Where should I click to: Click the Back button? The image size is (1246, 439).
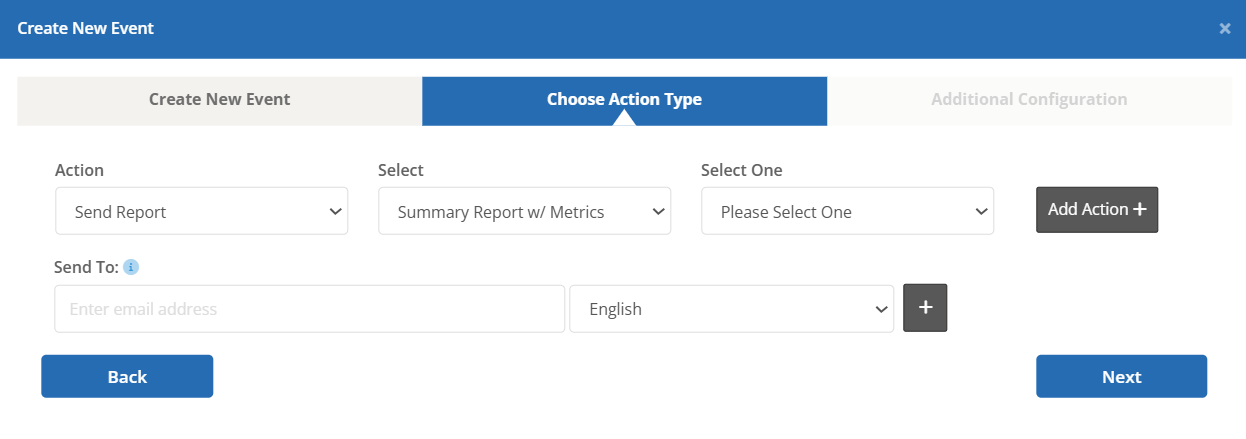point(127,376)
